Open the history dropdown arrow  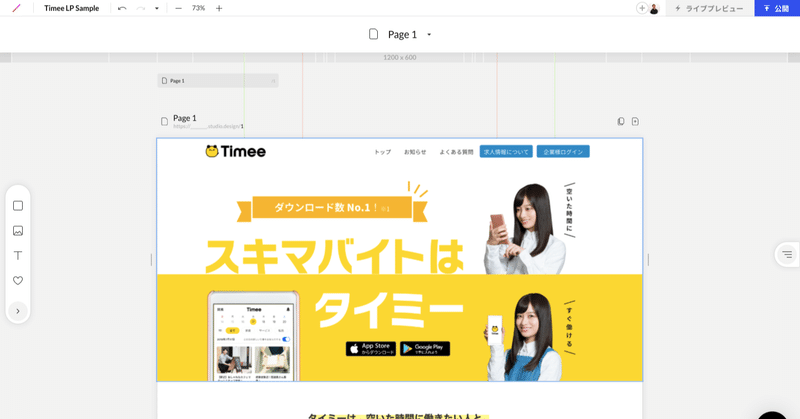click(157, 8)
